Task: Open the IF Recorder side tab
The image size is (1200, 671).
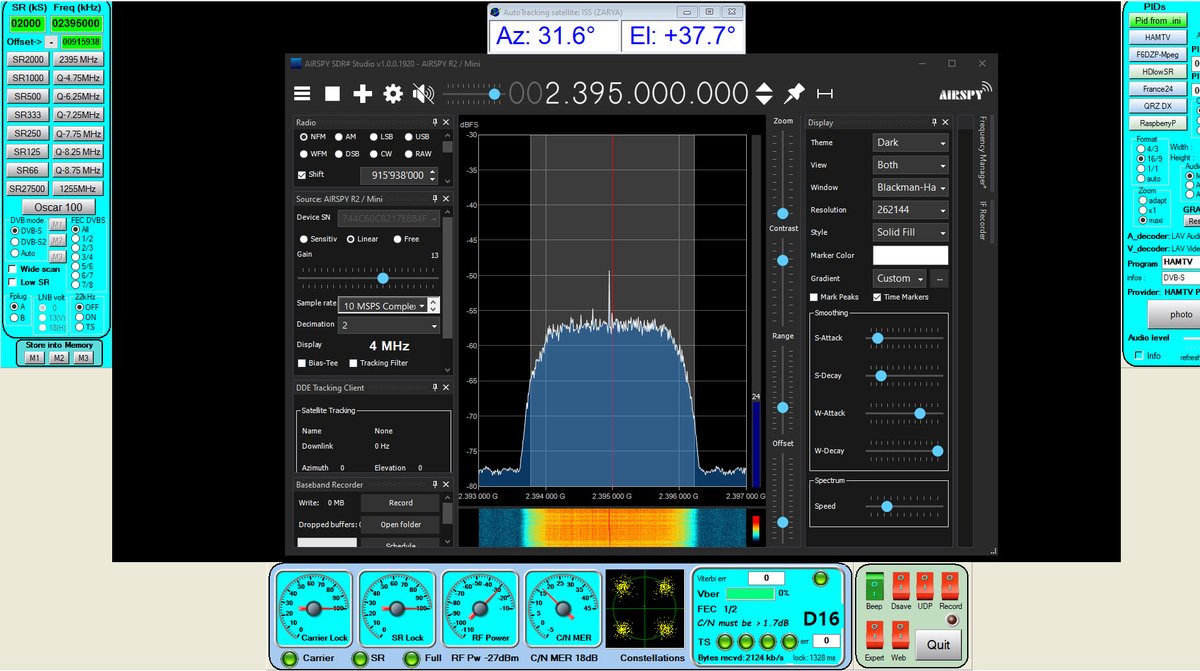Action: tap(983, 221)
